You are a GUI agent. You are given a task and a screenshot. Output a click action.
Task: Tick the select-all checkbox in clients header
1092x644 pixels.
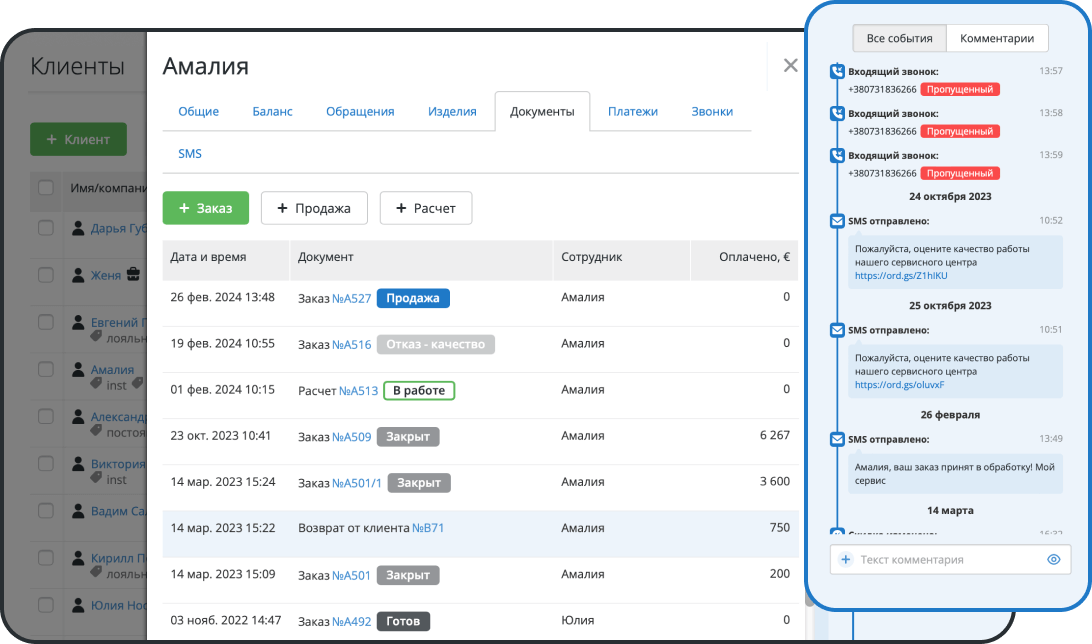pos(46,187)
